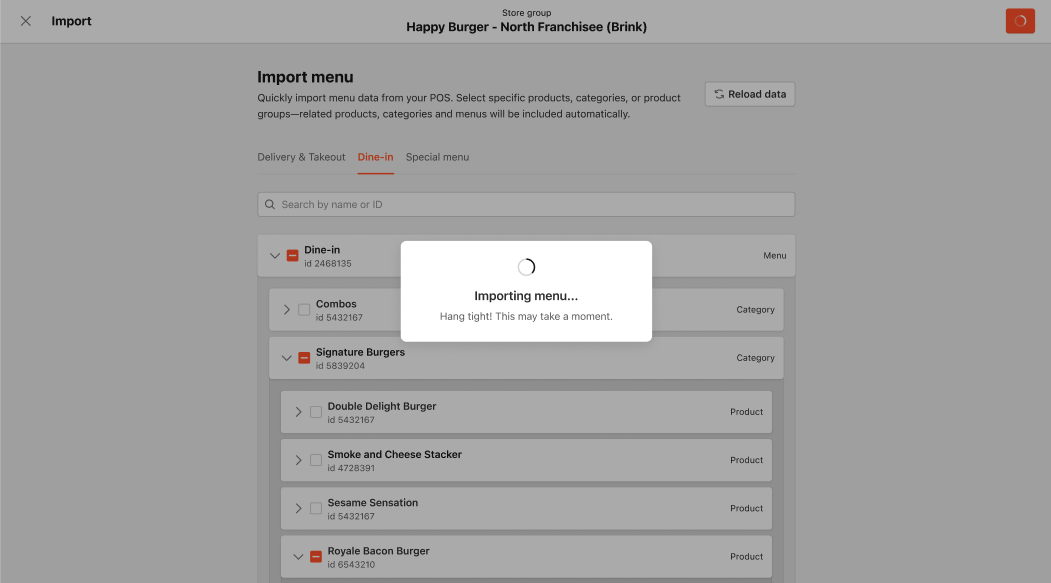
Task: Collapse the Royale Bacon Burger product
Action: (298, 557)
